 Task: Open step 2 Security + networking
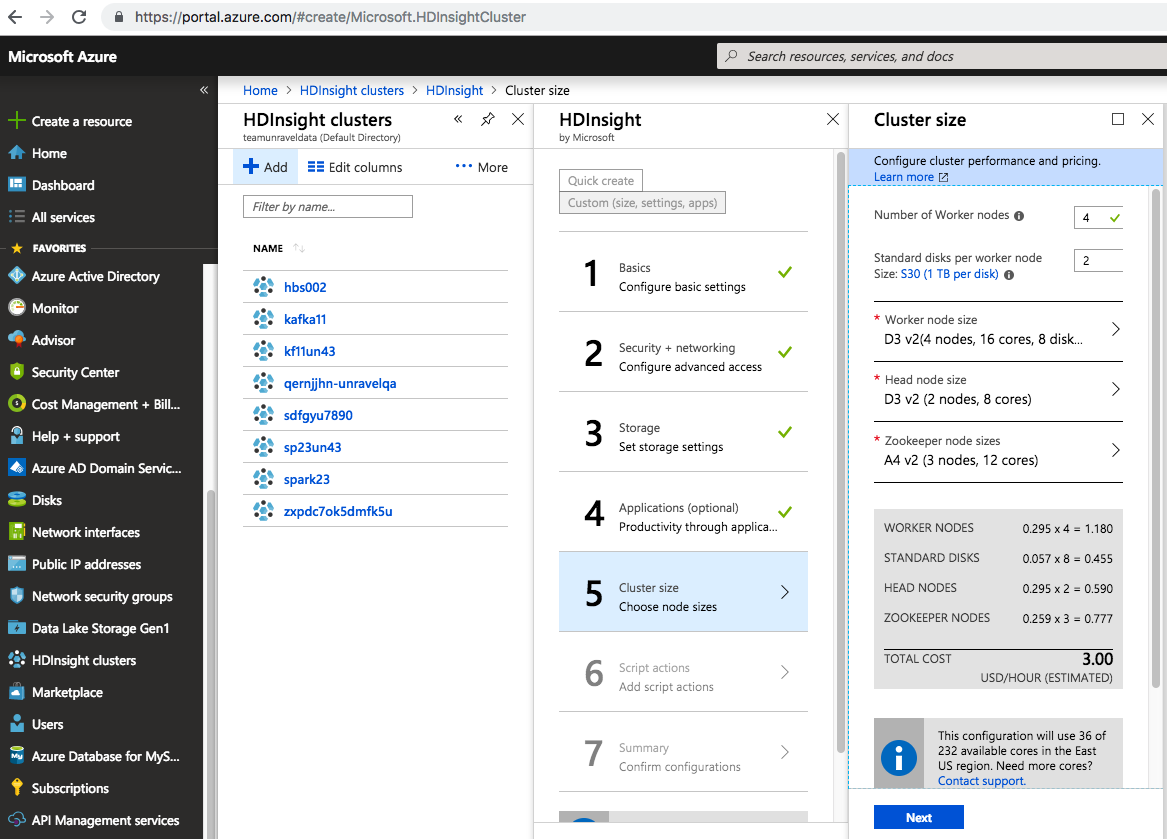(x=683, y=352)
